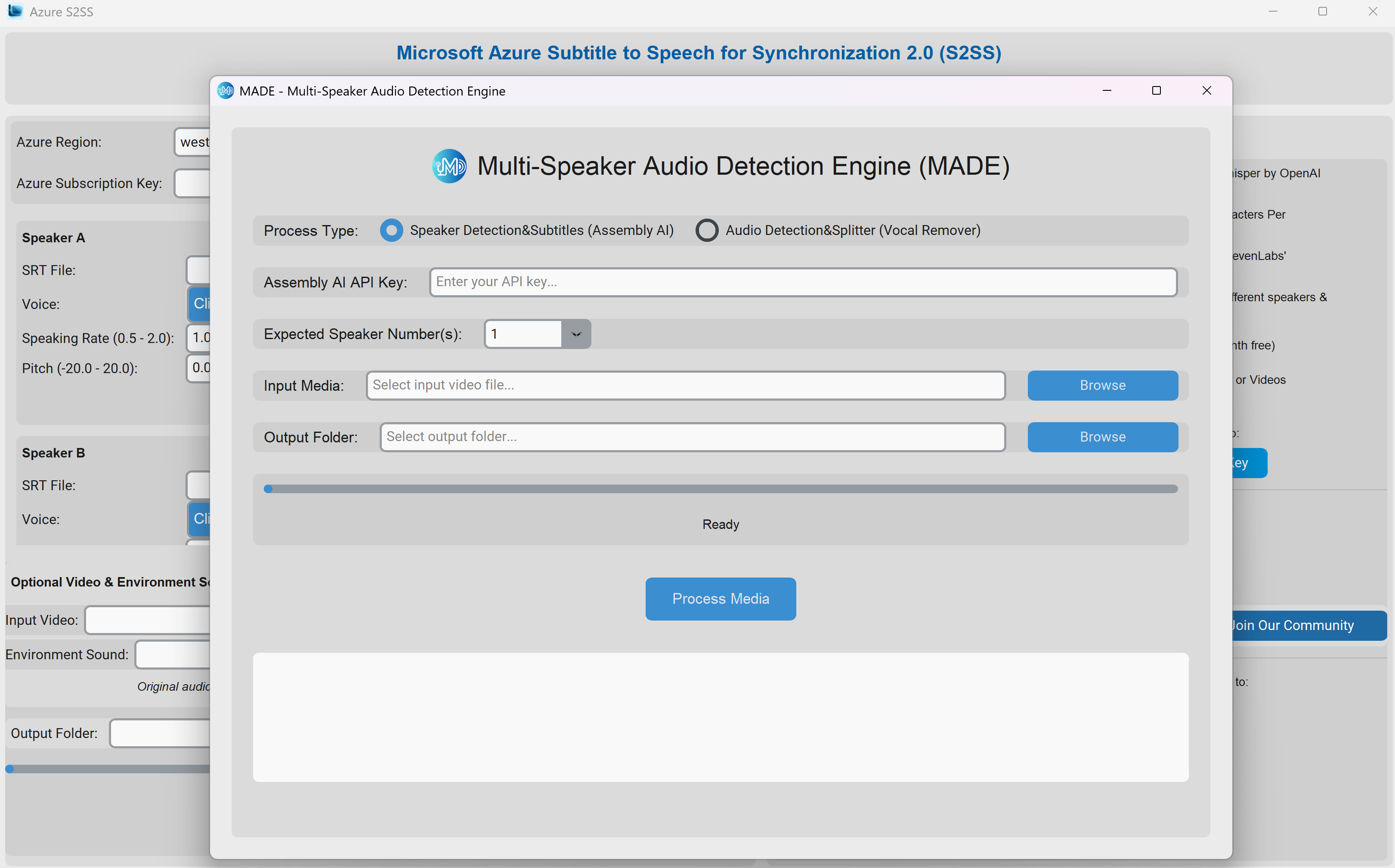This screenshot has height=868, width=1395.
Task: Click the empty log output text area
Action: [x=721, y=717]
